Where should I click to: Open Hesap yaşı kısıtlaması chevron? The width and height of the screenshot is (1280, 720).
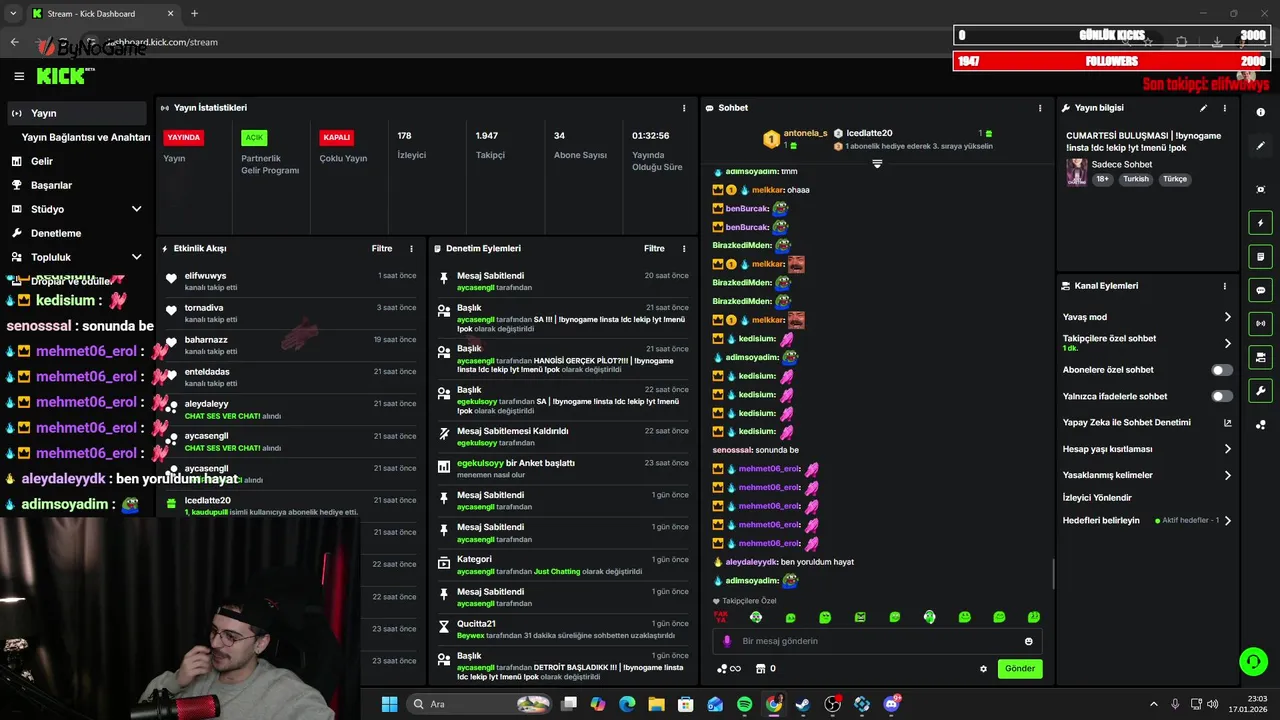click(x=1228, y=449)
